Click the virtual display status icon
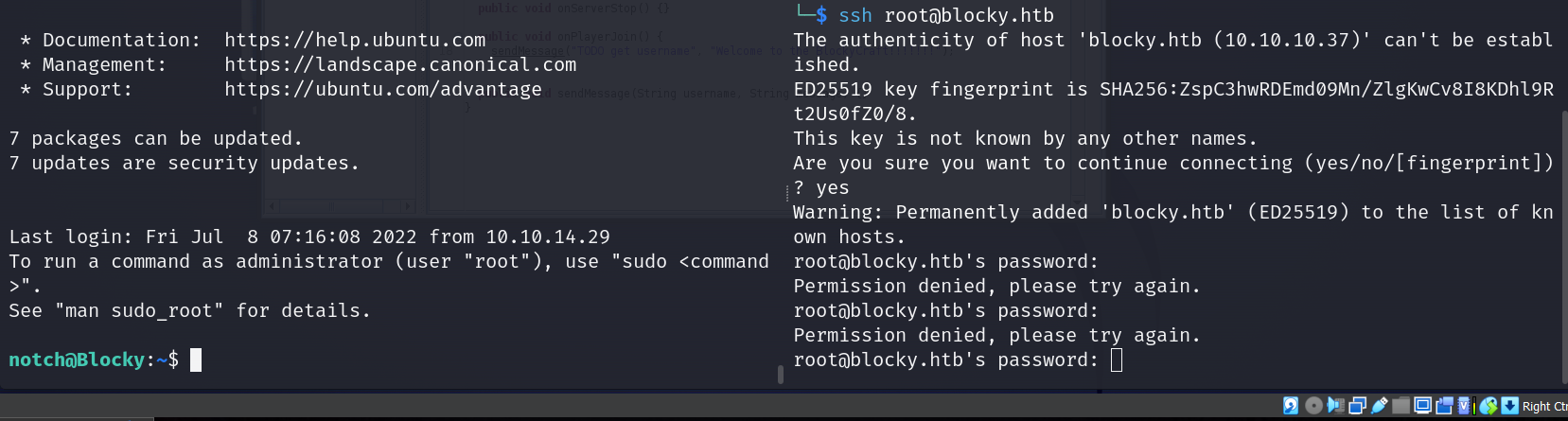The image size is (1568, 421). [x=1422, y=406]
